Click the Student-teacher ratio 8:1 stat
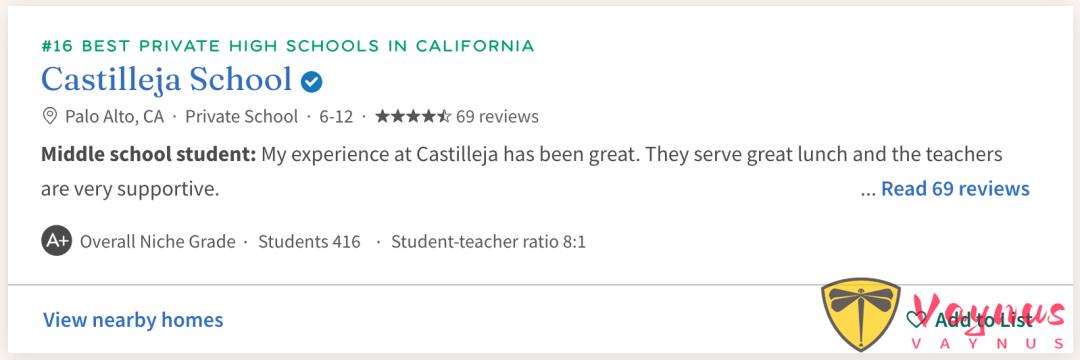 point(488,242)
